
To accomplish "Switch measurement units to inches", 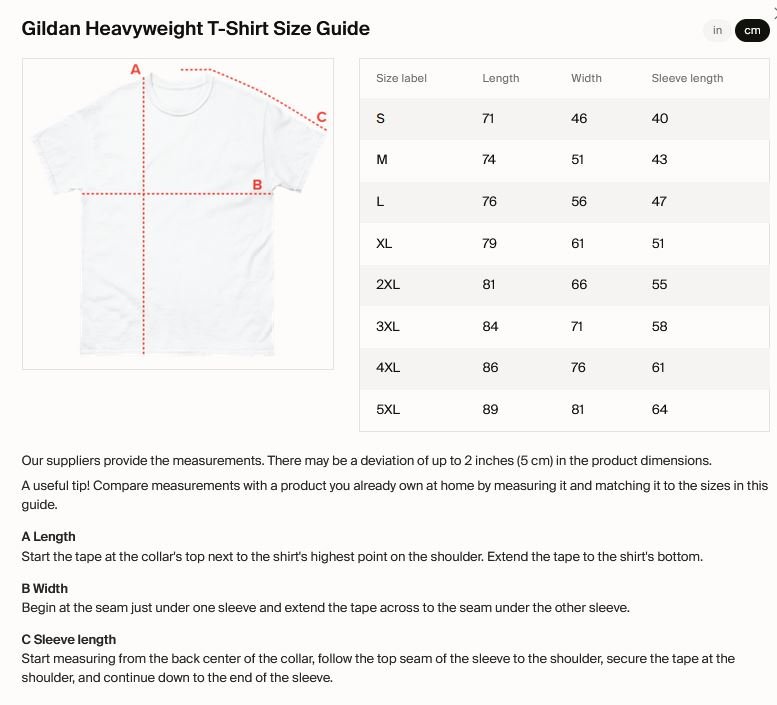I will (717, 30).
